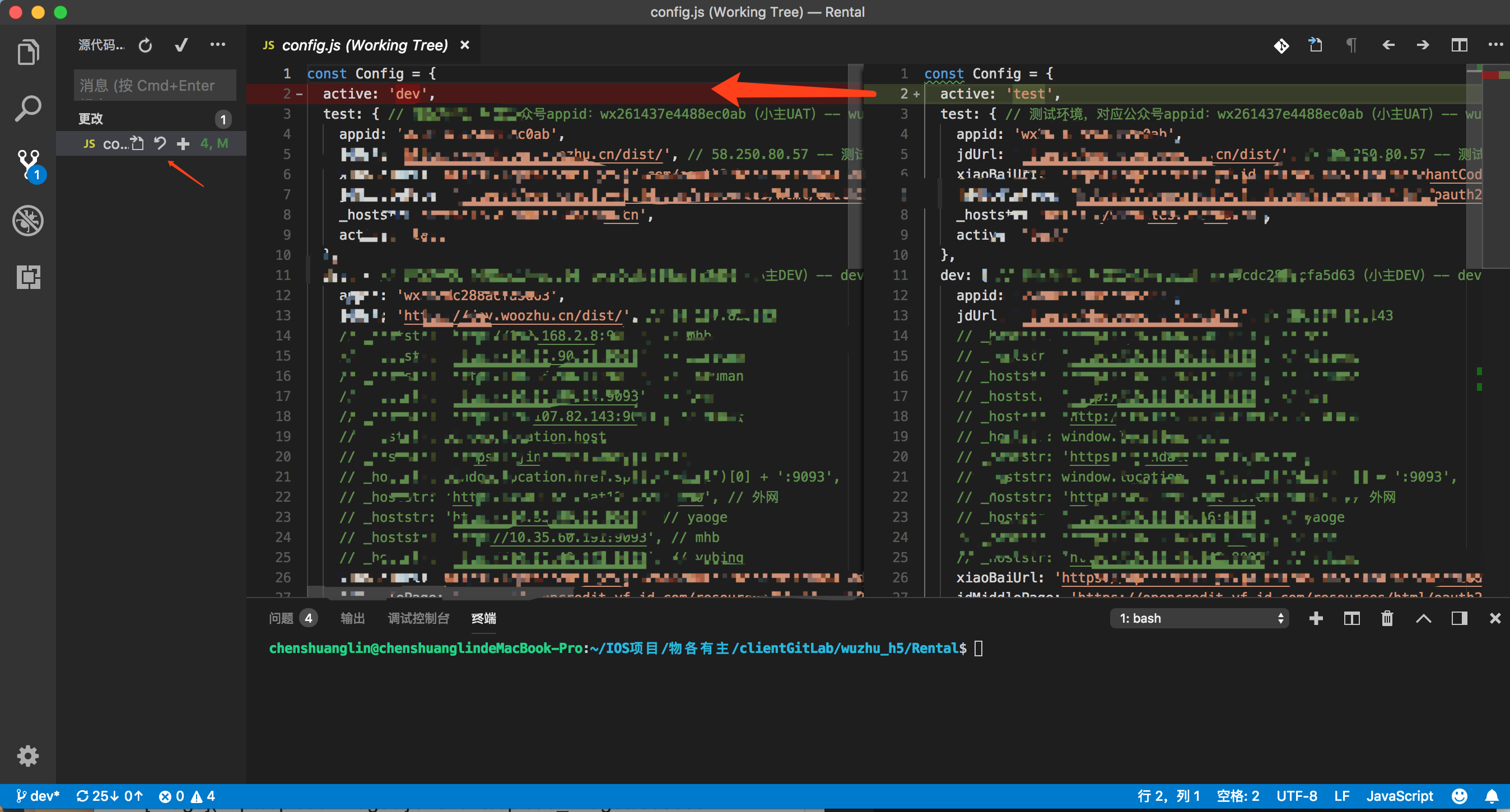
Task: Commit changes with the checkmark icon
Action: point(181,45)
